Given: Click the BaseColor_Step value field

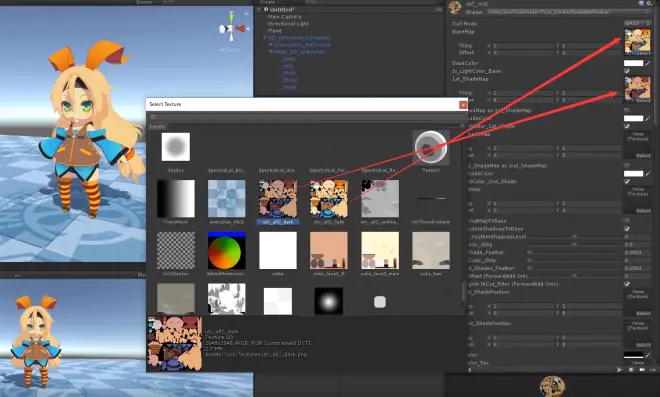Looking at the screenshot, I should click(x=638, y=245).
